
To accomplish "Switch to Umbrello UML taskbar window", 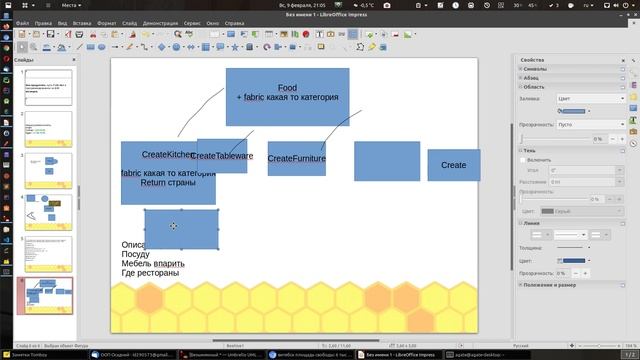I will (x=222, y=355).
